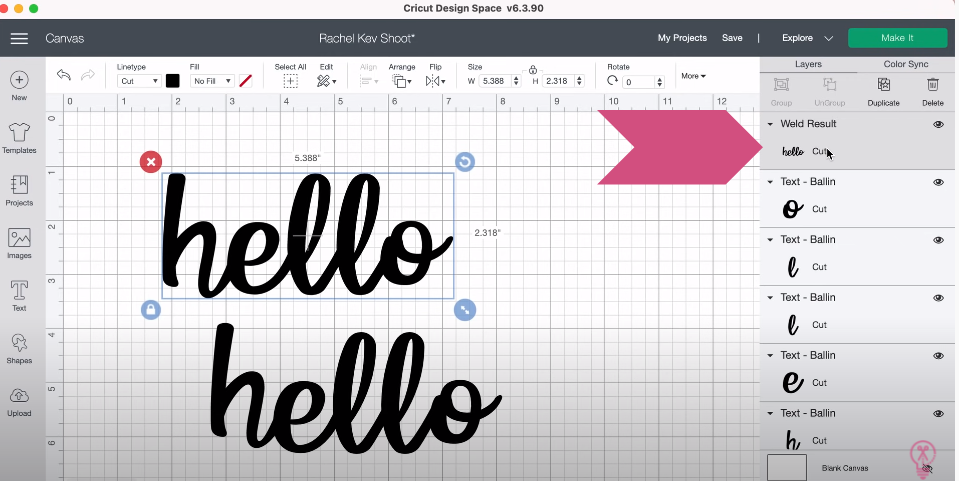Image resolution: width=959 pixels, height=481 pixels.
Task: Open the More toolbar dropdown
Action: point(694,76)
